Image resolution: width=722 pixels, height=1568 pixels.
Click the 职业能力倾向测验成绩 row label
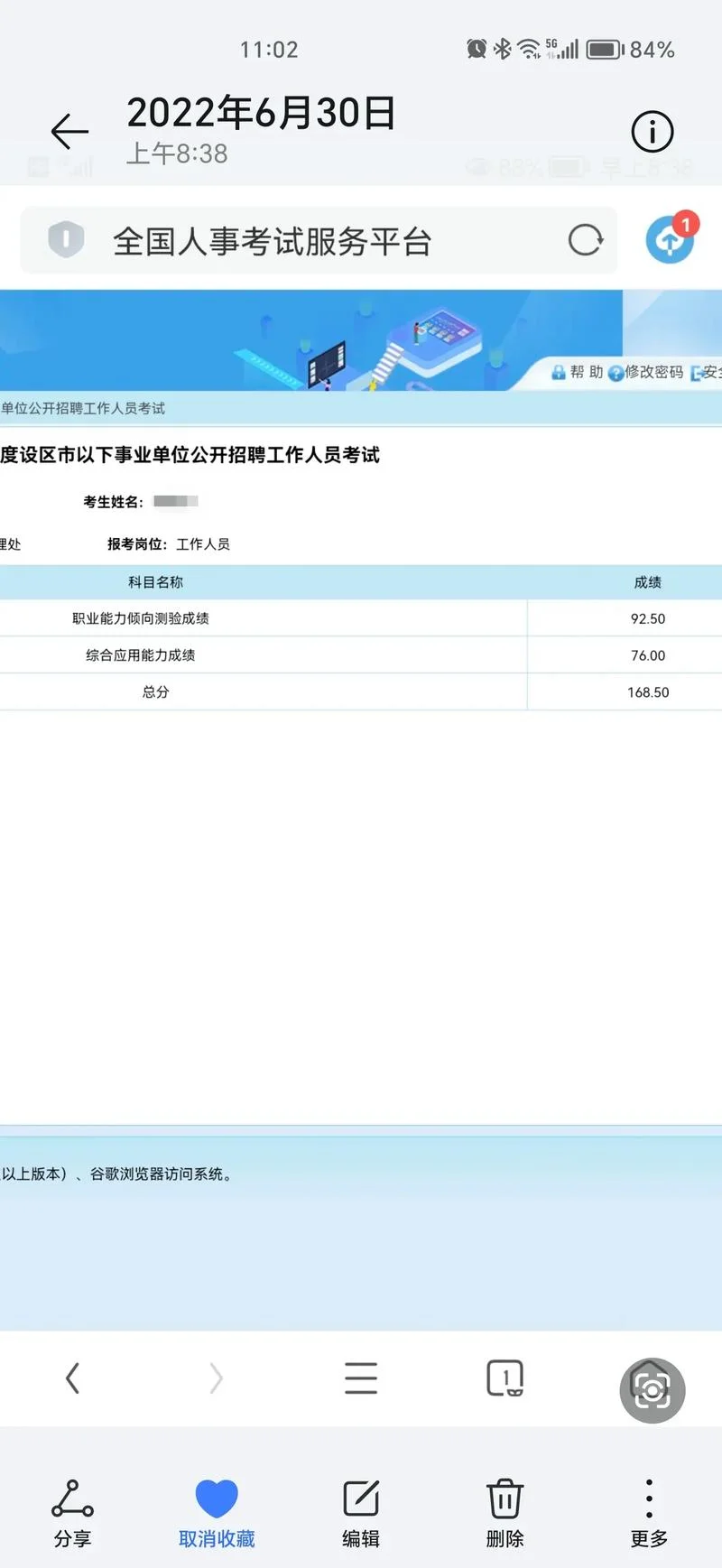tap(141, 618)
